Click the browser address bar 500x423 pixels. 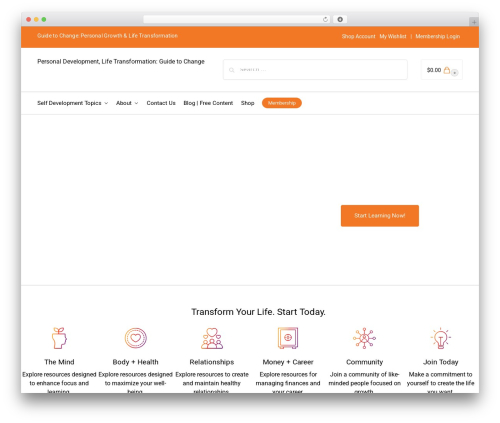click(x=237, y=19)
